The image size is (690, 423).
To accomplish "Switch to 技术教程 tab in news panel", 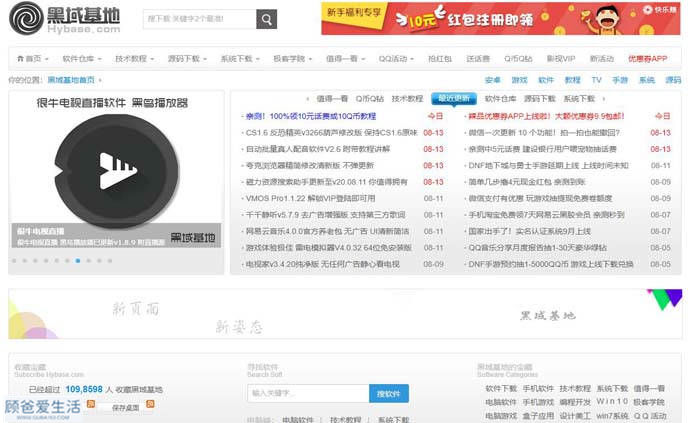I will [407, 99].
